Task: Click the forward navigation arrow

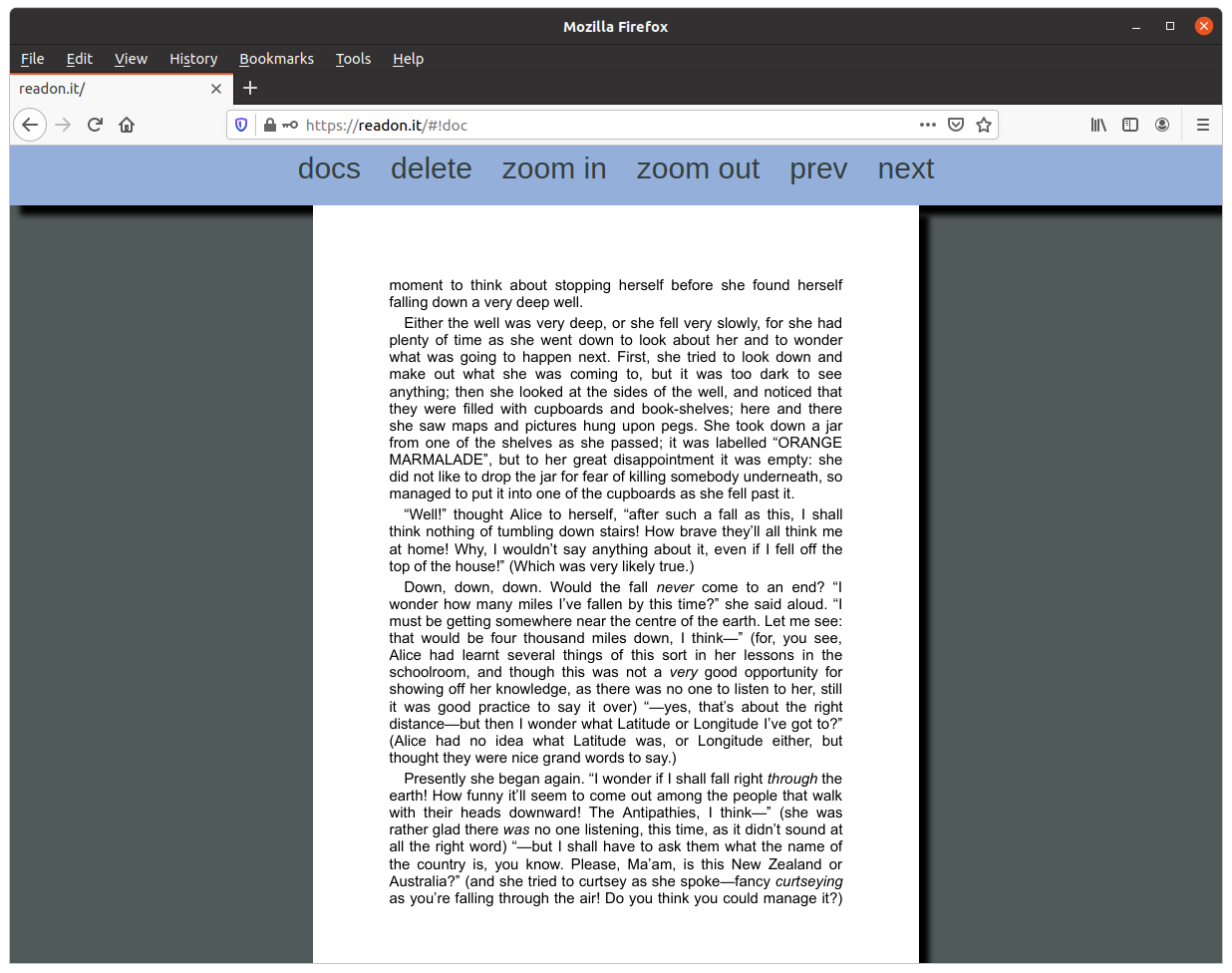Action: tap(63, 125)
